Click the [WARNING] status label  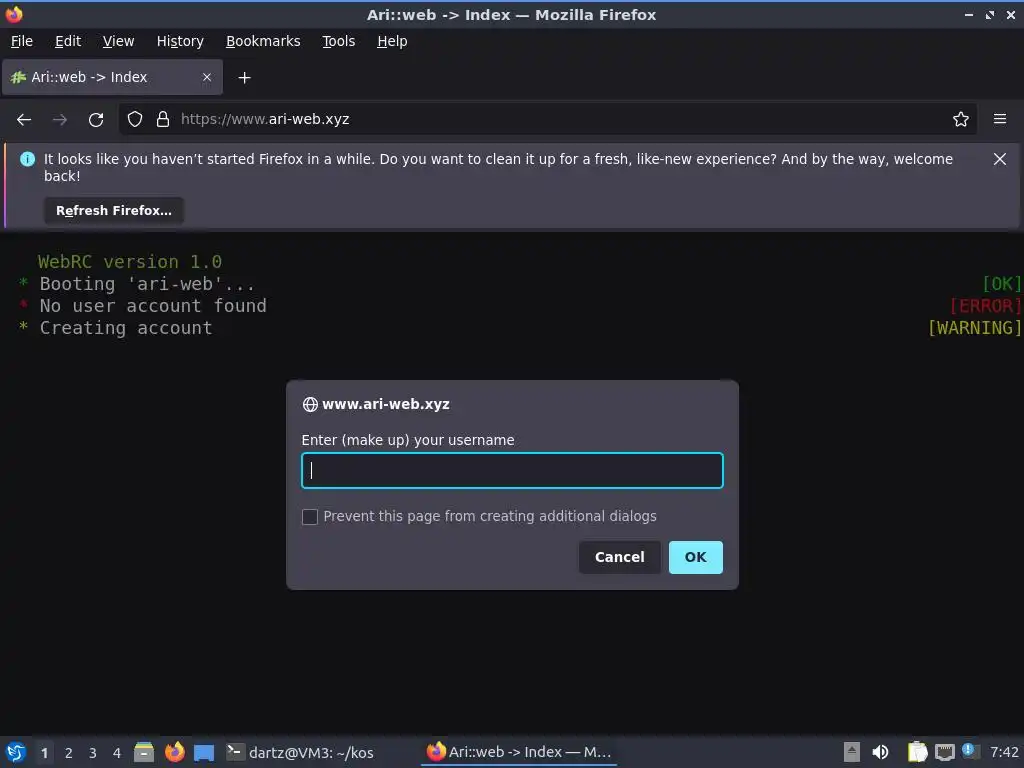[x=974, y=328]
